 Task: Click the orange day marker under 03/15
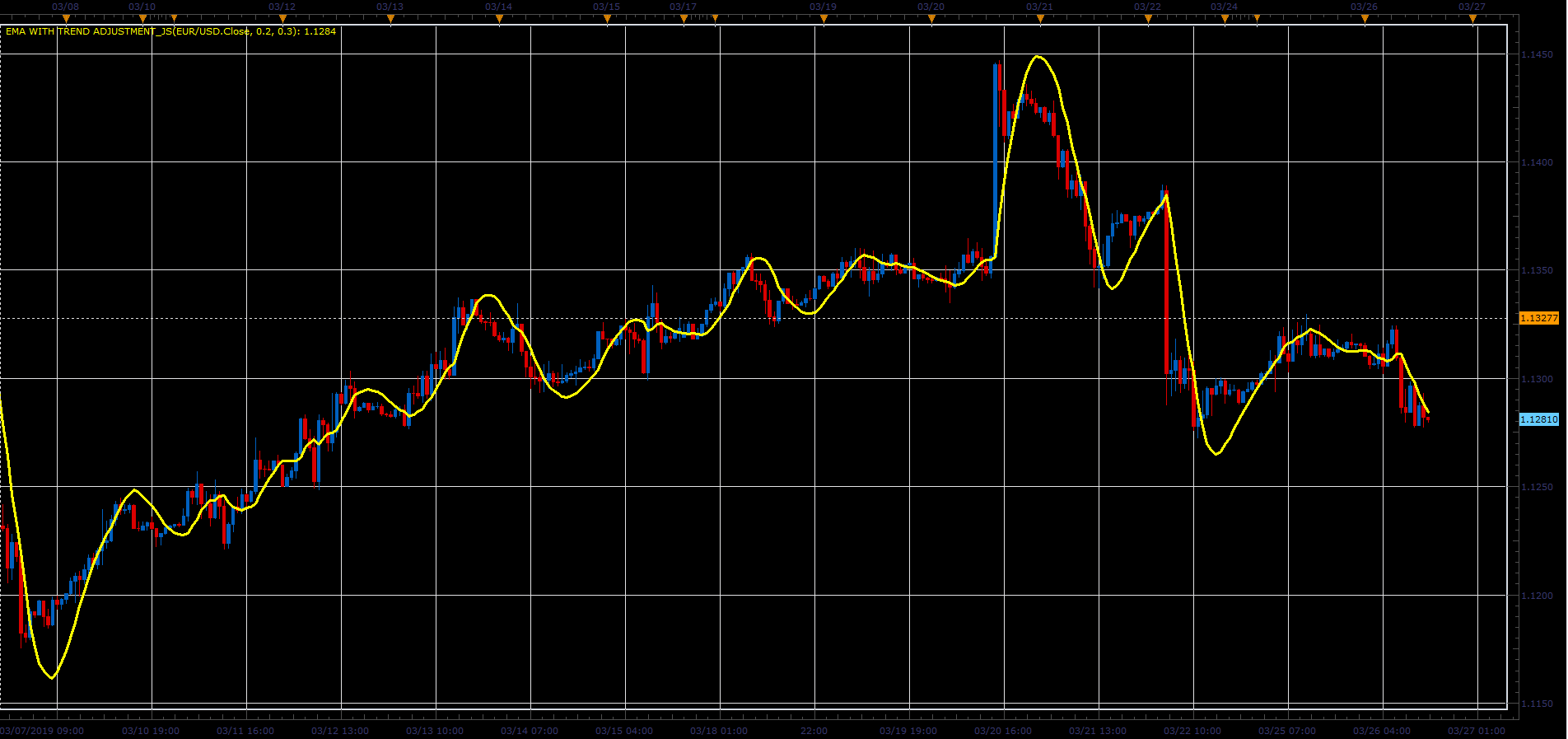pos(607,18)
